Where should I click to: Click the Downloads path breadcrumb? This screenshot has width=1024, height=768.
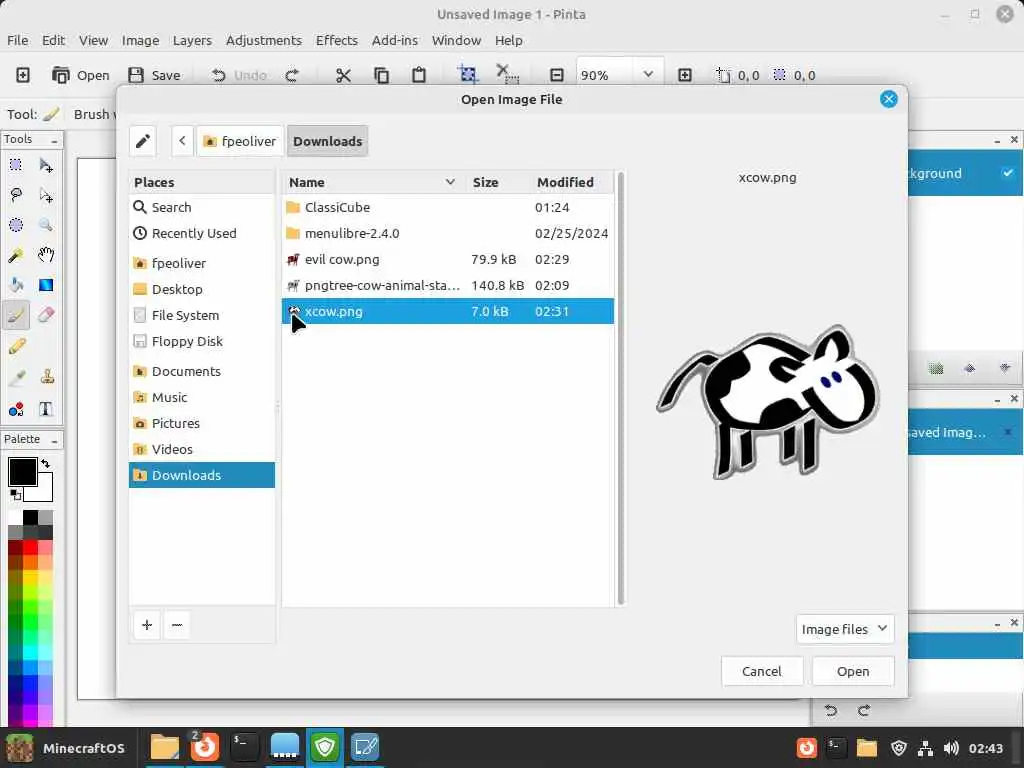(x=327, y=141)
